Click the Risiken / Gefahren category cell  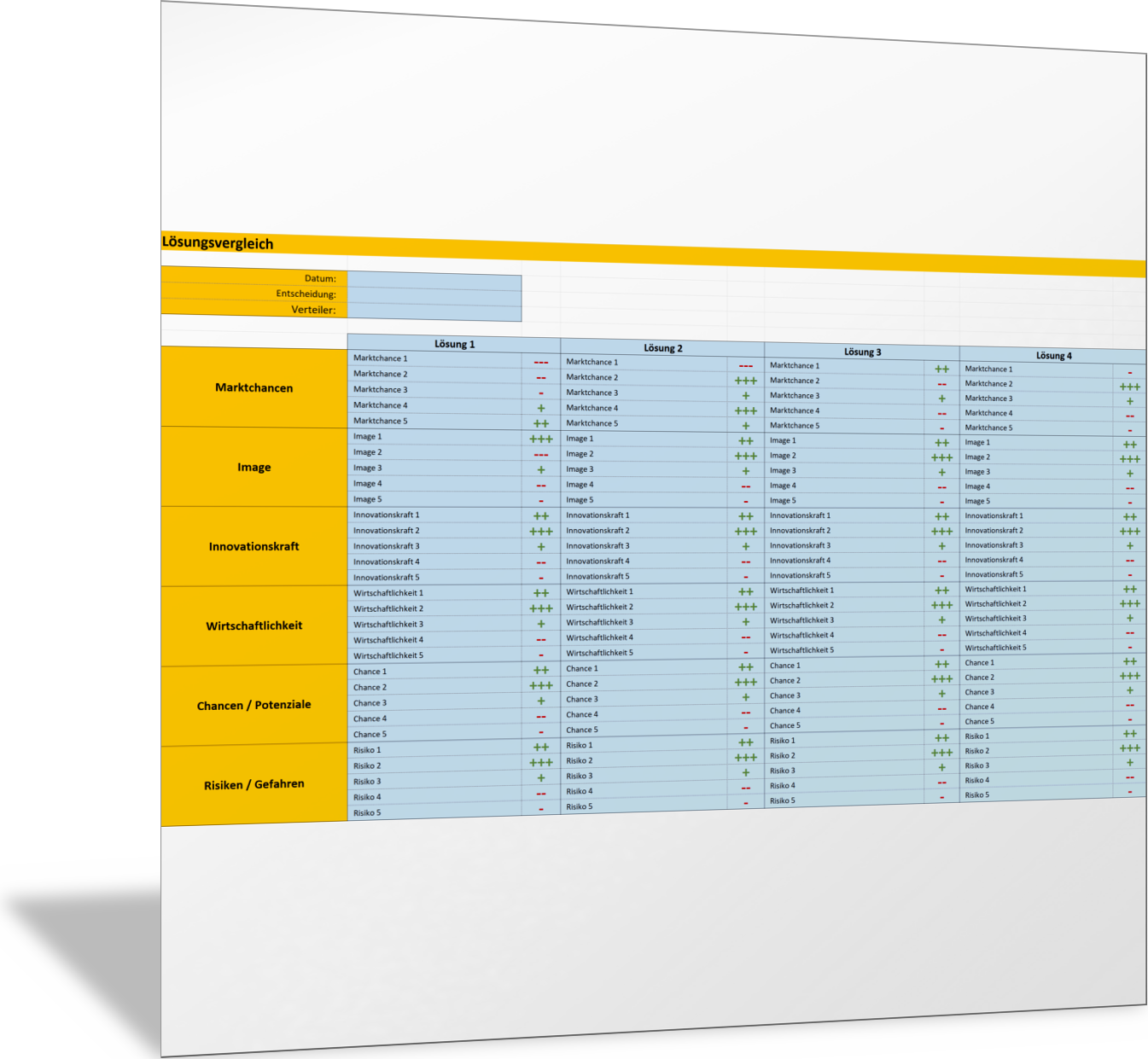point(253,784)
